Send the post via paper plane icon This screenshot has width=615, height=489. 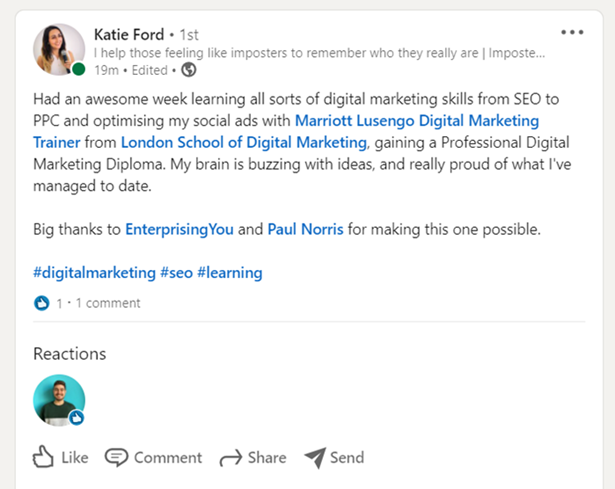tap(334, 457)
